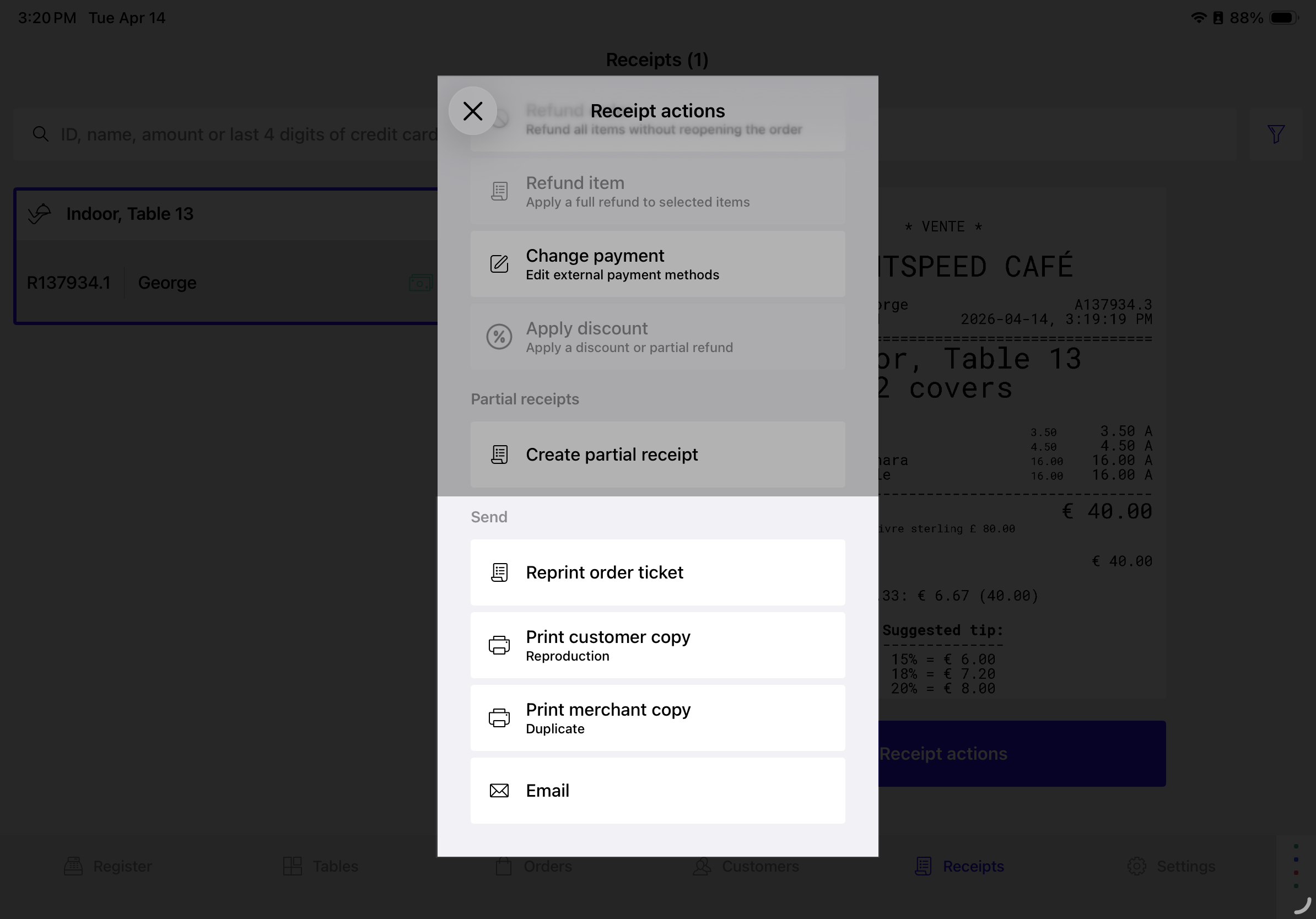Select Email to send the receipt
The width and height of the screenshot is (1316, 919).
click(657, 790)
